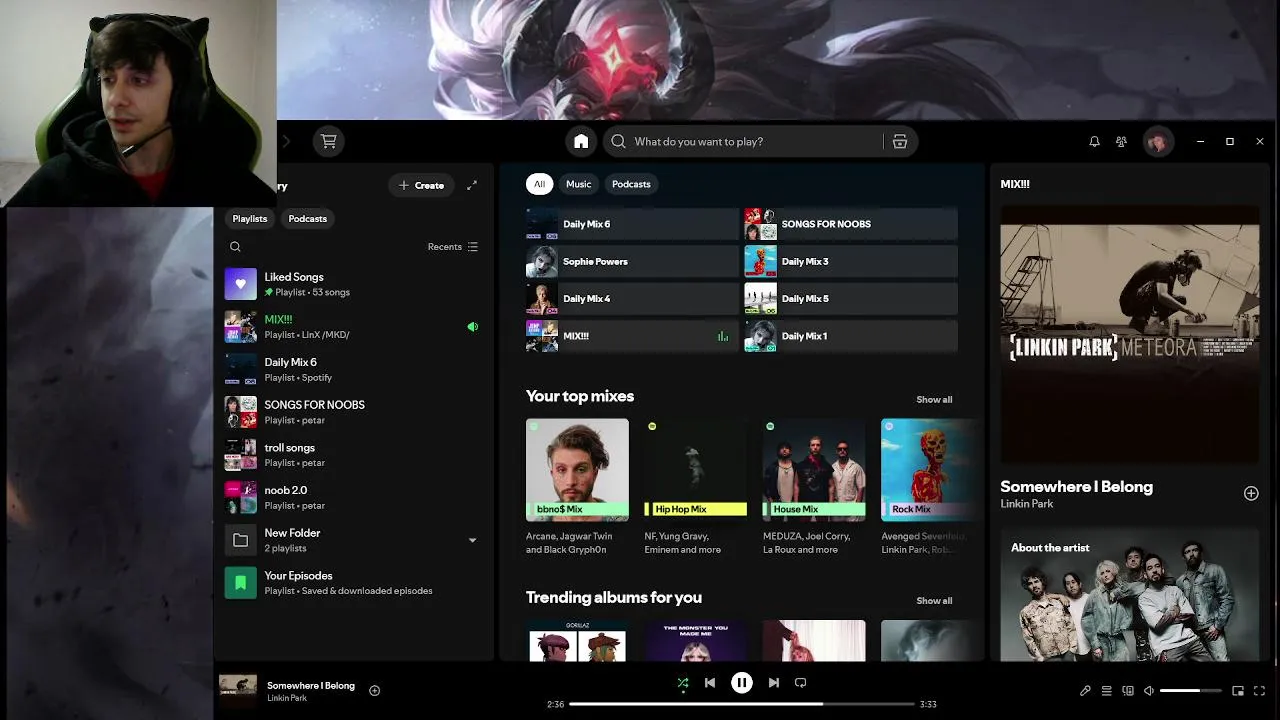Viewport: 1280px width, 720px height.
Task: Open the Sophie Powers shortcut tile
Action: [x=632, y=261]
